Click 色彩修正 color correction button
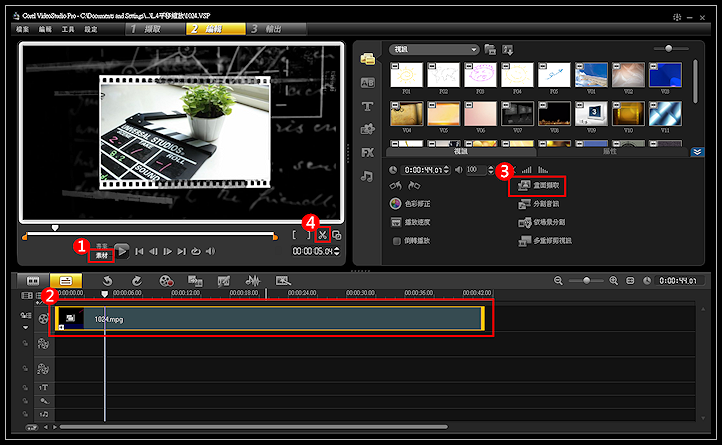 point(409,203)
